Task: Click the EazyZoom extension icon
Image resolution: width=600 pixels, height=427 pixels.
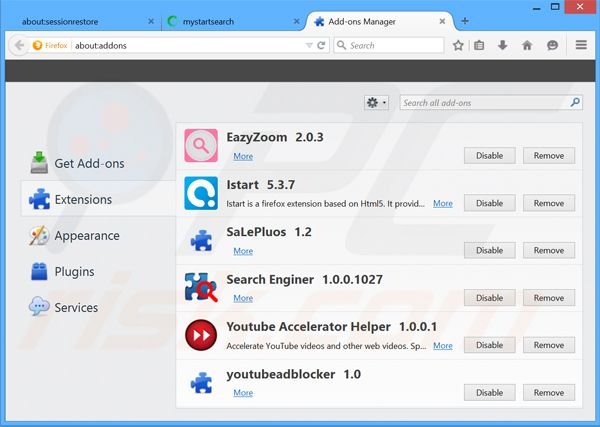Action: [201, 145]
